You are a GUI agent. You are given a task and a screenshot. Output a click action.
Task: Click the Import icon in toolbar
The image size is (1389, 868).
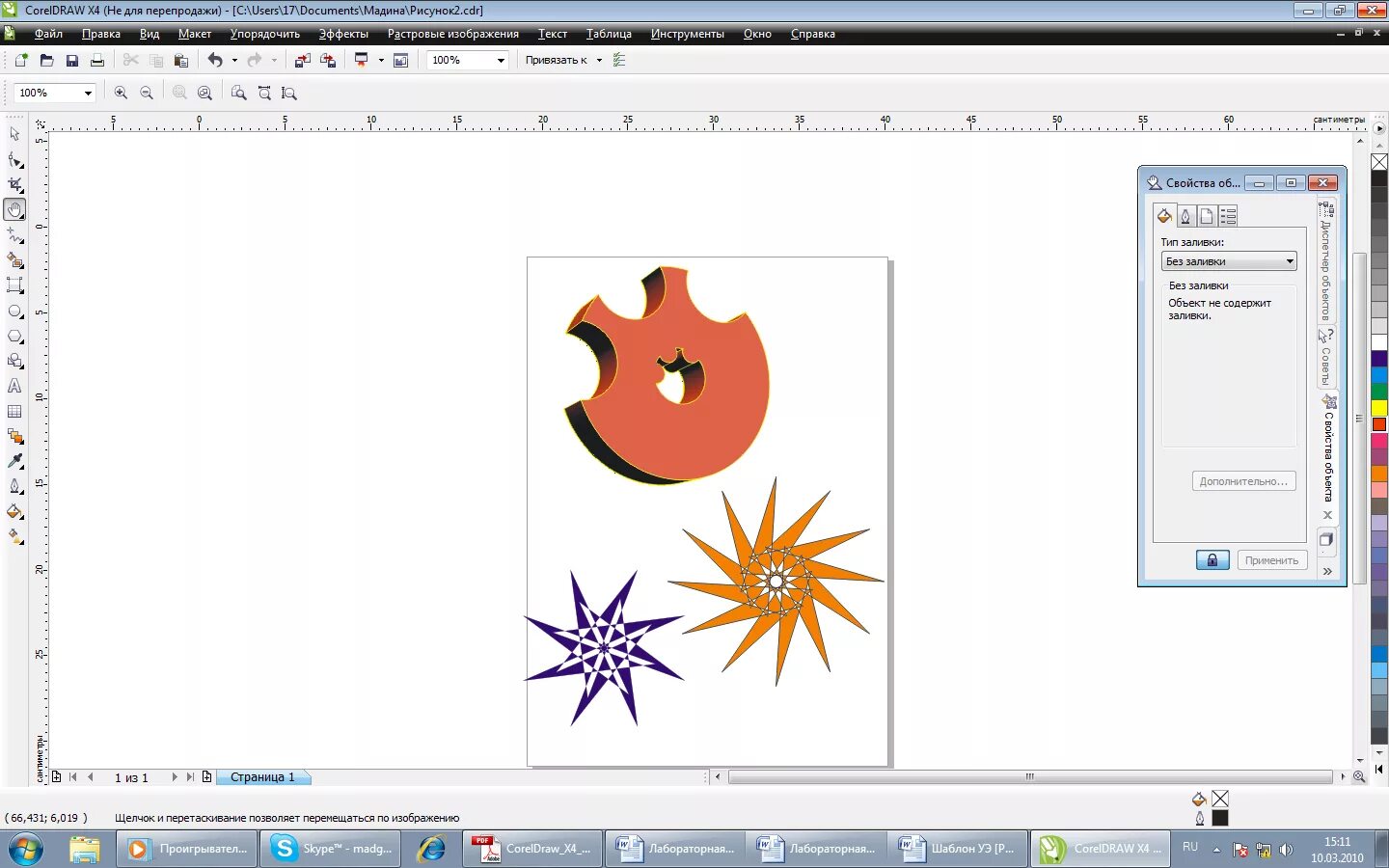pos(303,60)
